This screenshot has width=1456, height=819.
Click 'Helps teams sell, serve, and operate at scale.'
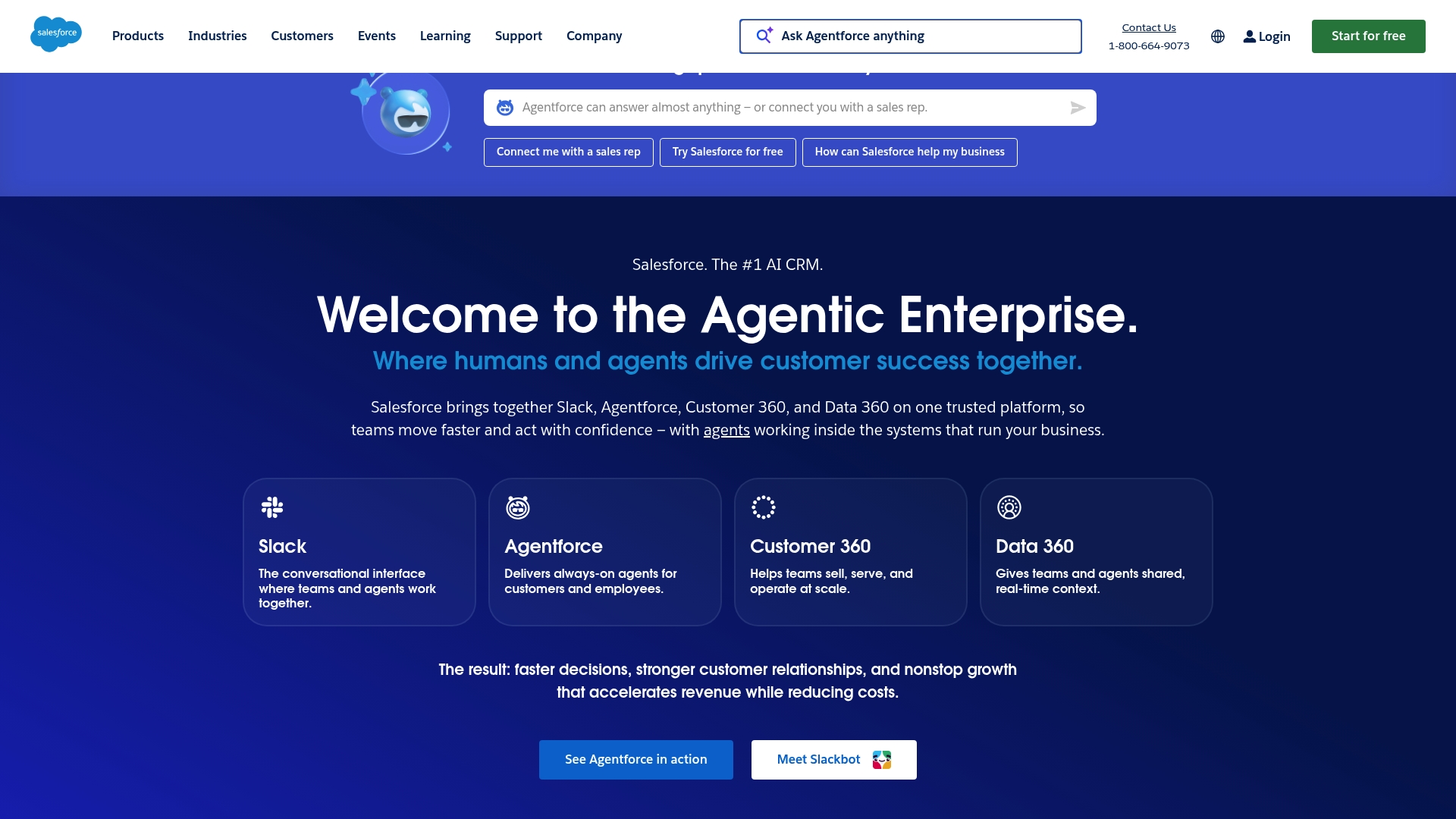831,581
